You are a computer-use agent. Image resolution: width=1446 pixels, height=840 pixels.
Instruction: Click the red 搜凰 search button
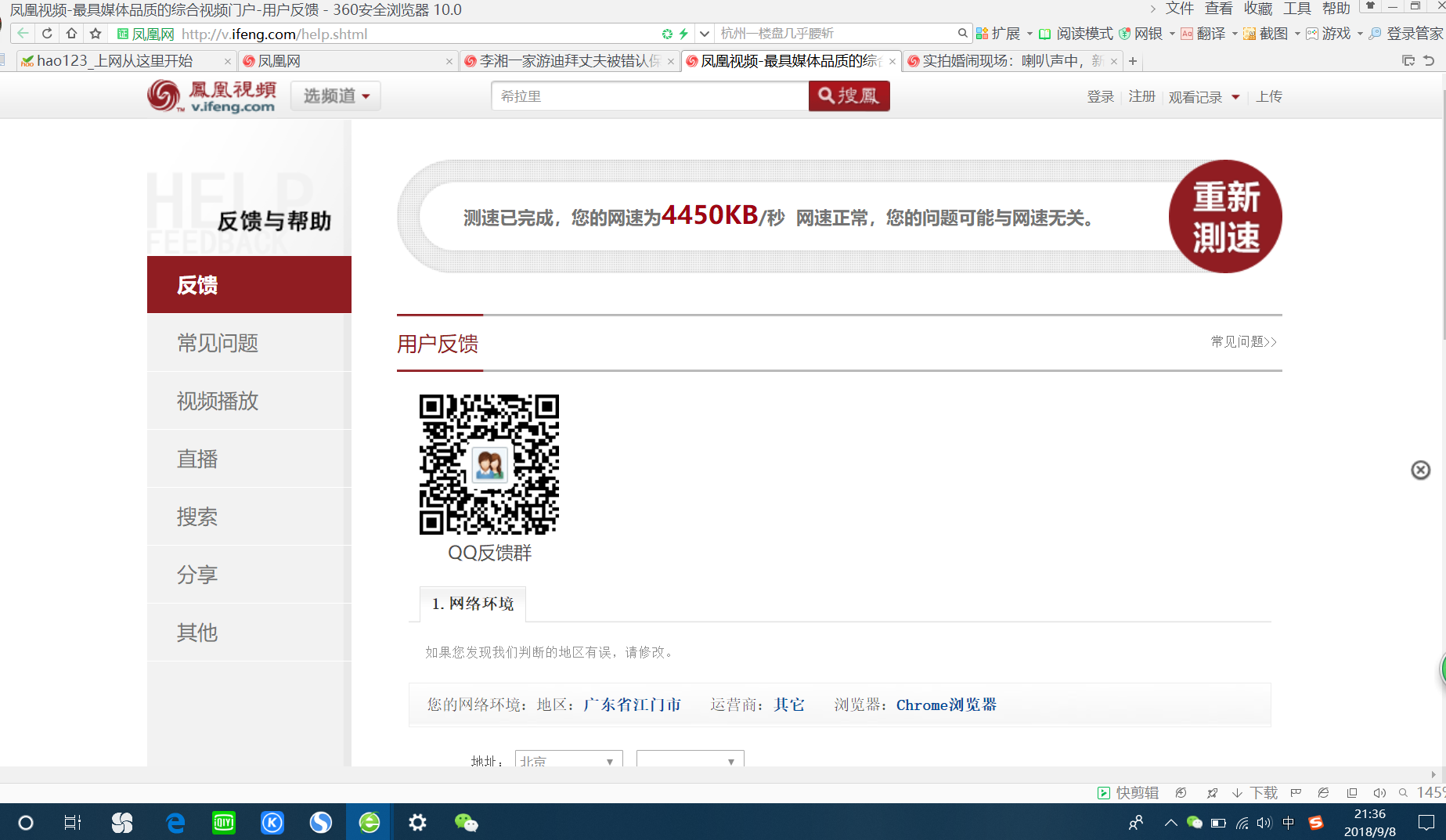(849, 96)
